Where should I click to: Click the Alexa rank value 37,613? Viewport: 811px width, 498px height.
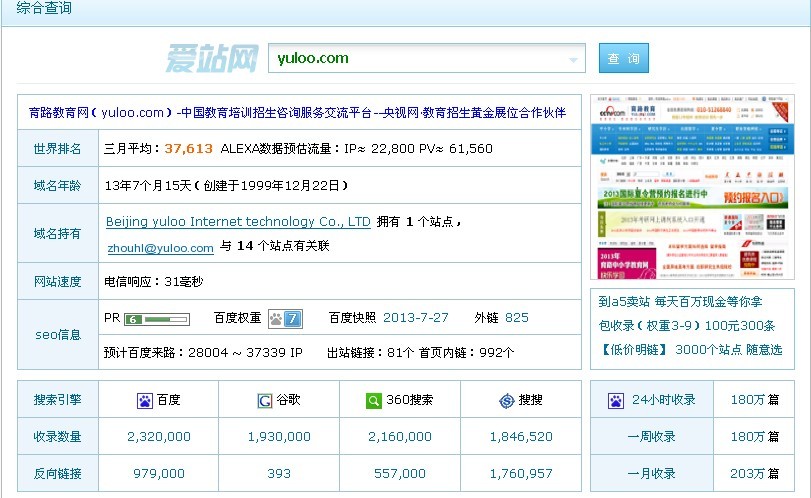(189, 148)
